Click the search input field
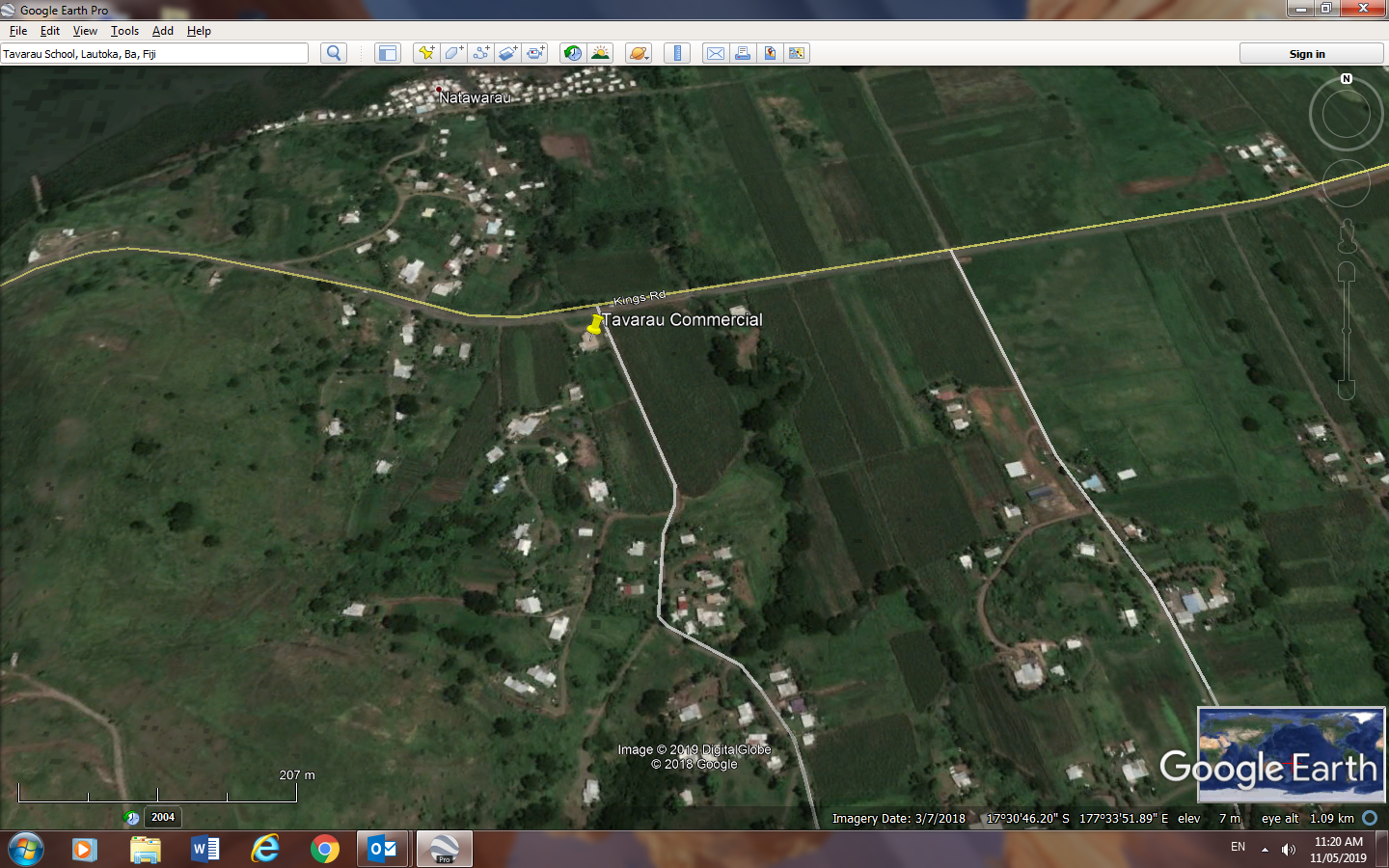The width and height of the screenshot is (1389, 868). 154,54
